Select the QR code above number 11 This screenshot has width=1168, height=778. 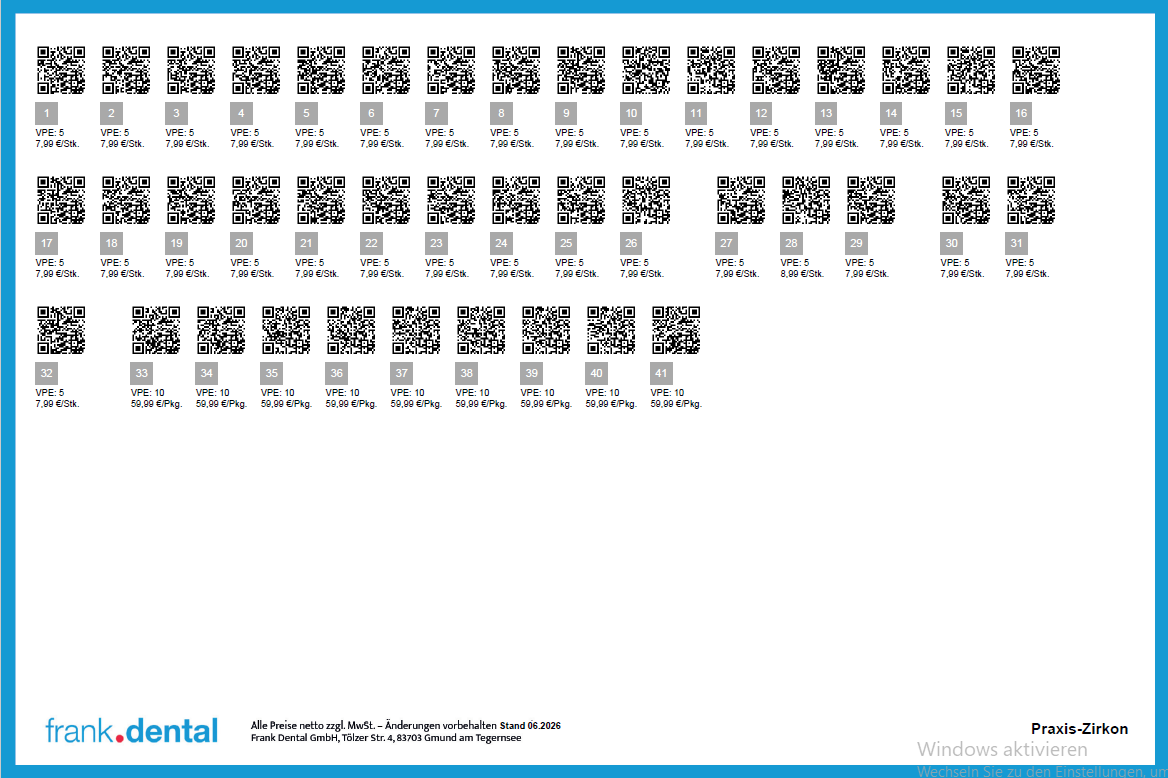(711, 70)
